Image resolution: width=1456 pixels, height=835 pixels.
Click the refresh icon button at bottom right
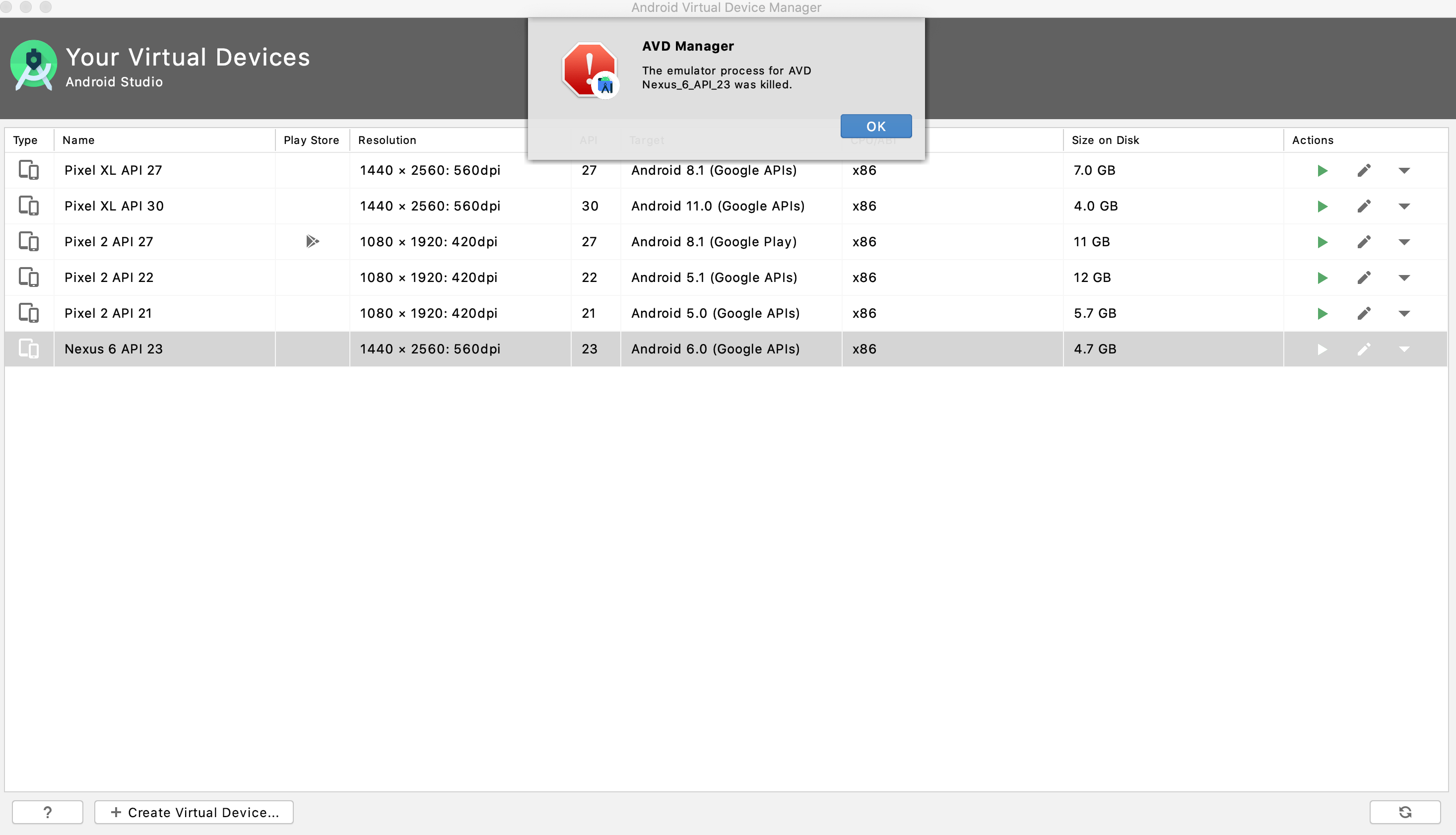pos(1404,812)
